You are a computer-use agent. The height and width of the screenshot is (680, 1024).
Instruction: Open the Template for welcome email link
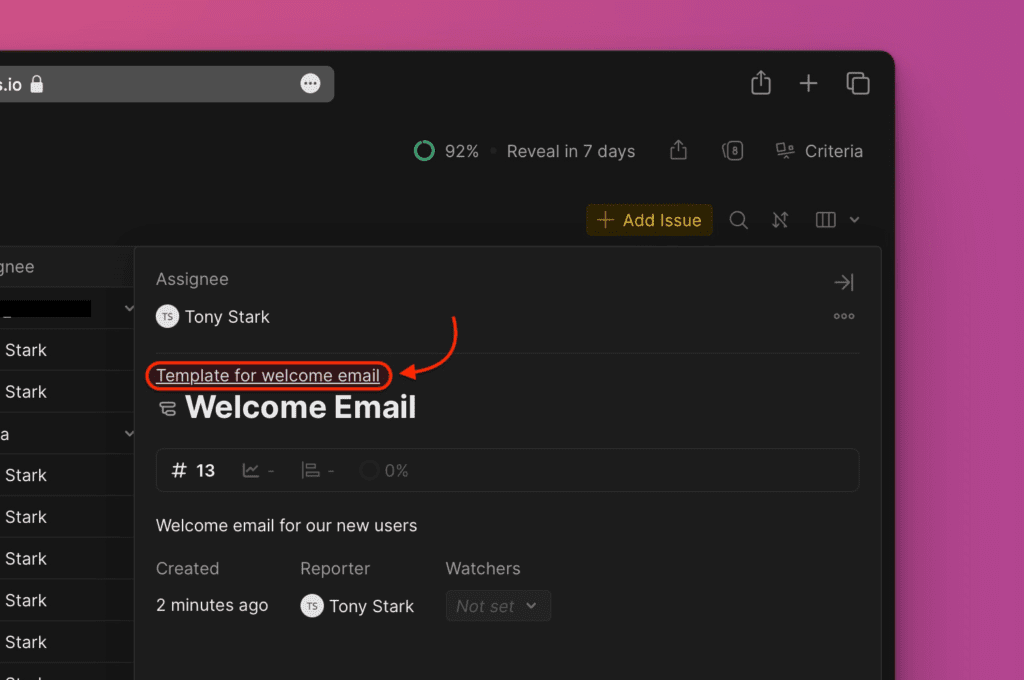268,376
